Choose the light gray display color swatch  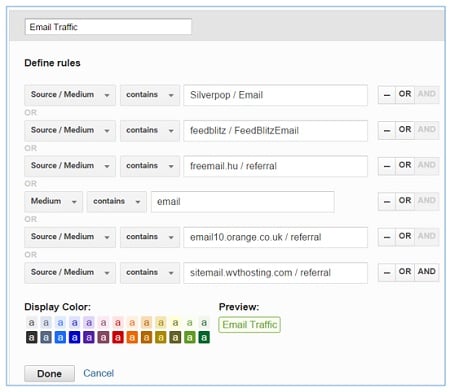click(x=31, y=323)
